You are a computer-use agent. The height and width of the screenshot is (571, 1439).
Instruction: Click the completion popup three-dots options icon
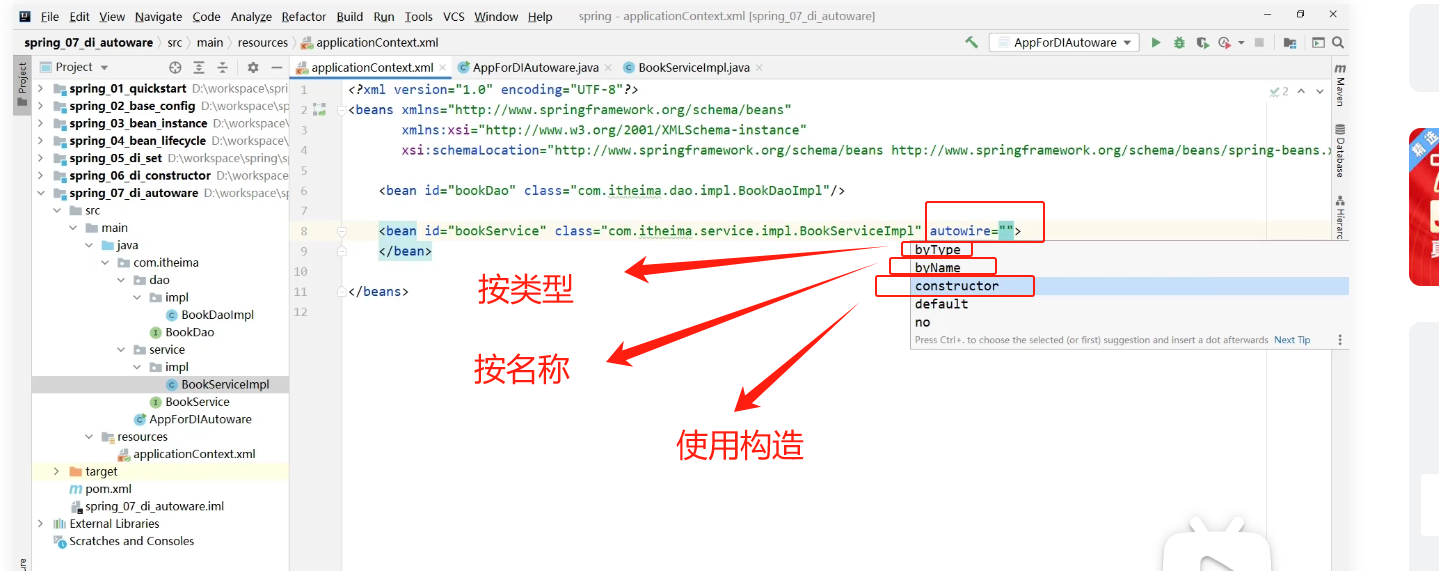[x=1340, y=340]
